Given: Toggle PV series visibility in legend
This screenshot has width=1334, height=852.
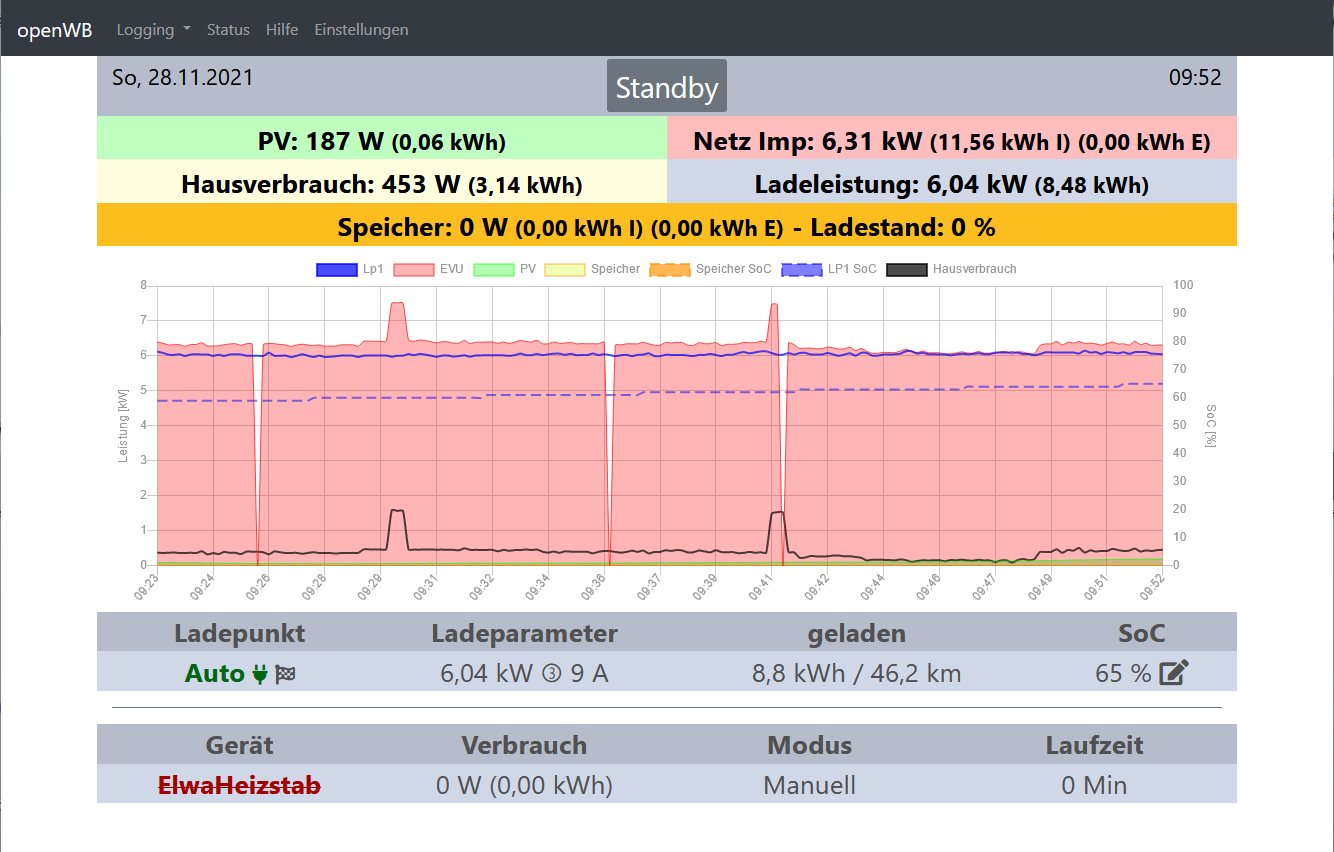Looking at the screenshot, I should 492,269.
